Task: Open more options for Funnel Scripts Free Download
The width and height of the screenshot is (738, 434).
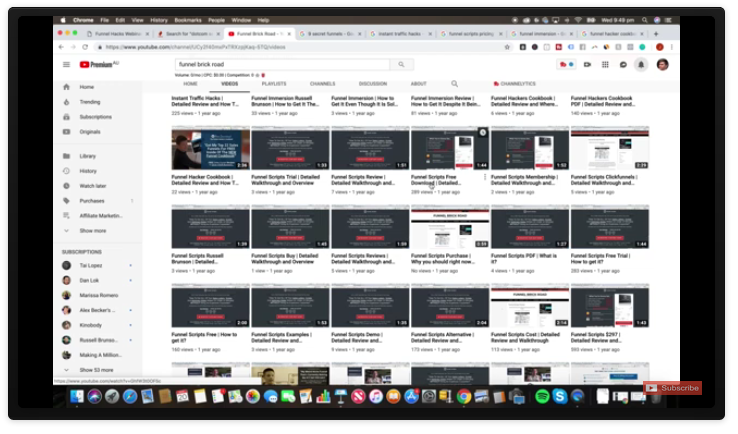Action: (485, 177)
